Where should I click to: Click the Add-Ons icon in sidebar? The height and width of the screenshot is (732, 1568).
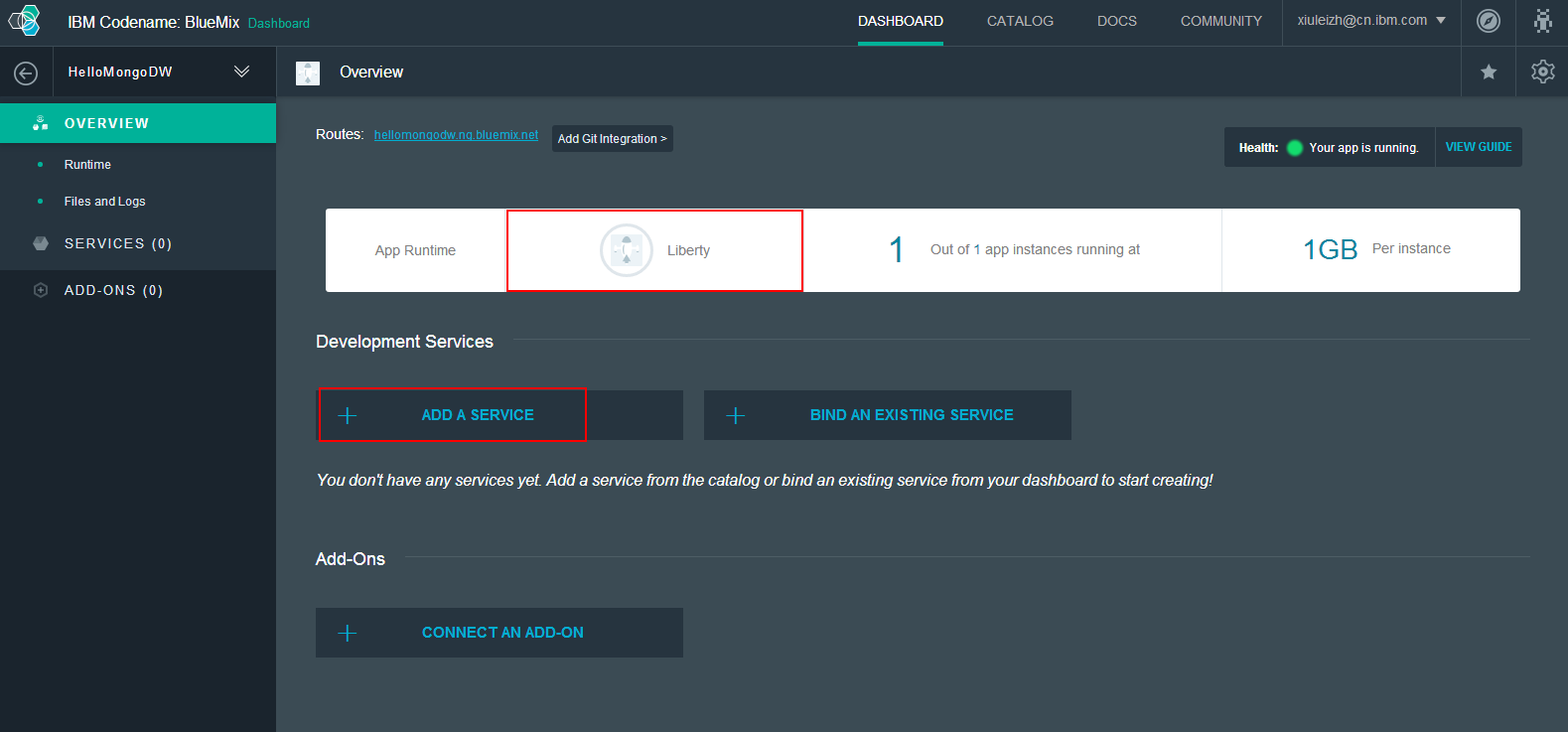click(x=41, y=290)
